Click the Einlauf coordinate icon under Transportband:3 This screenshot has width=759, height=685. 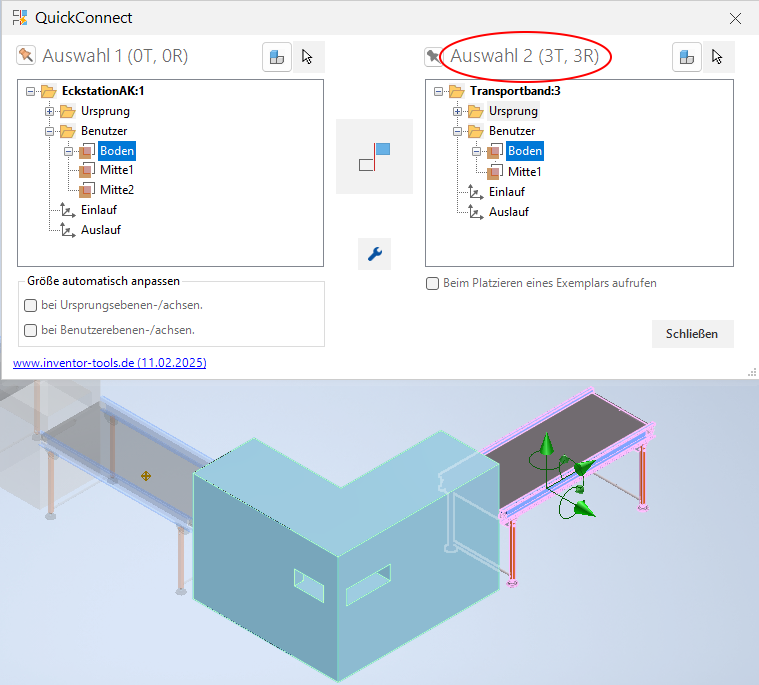pyautogui.click(x=475, y=192)
